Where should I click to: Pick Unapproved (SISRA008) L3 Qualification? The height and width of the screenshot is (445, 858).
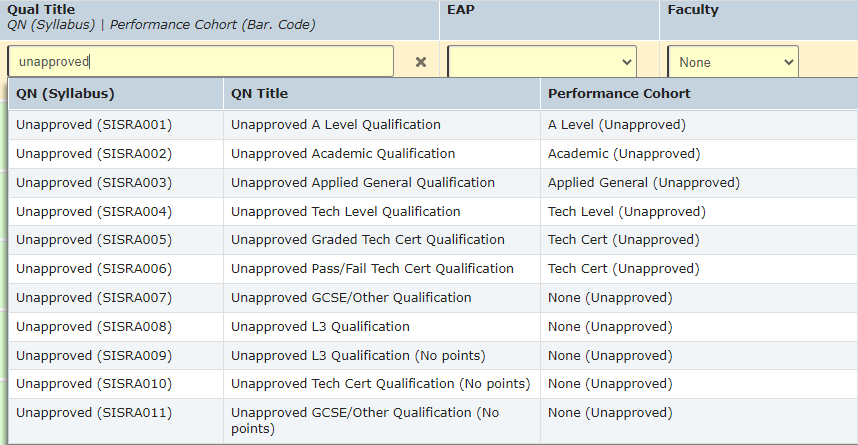coord(94,327)
